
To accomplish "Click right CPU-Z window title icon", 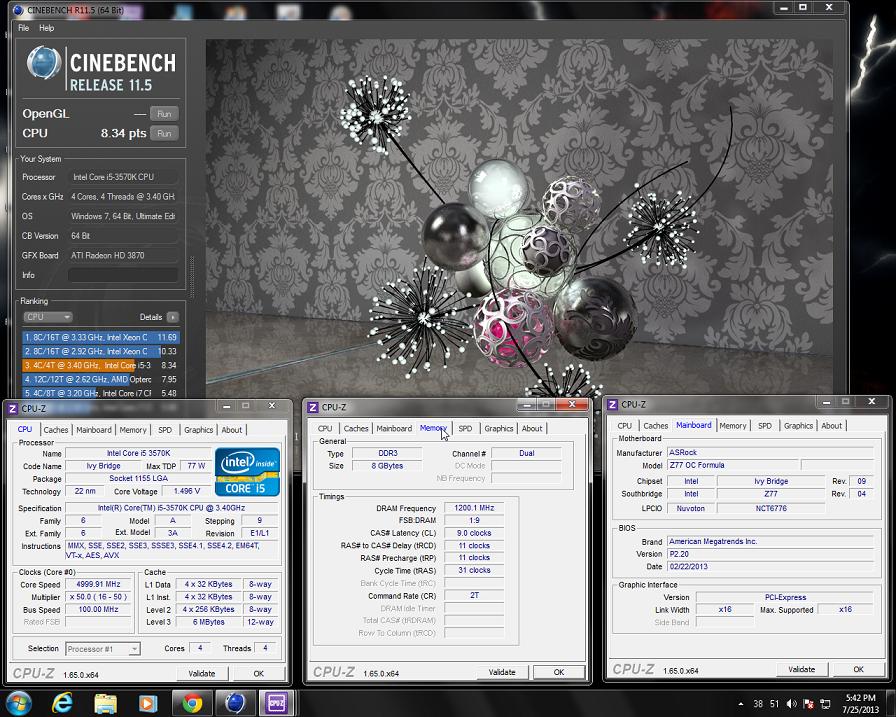I will click(613, 404).
